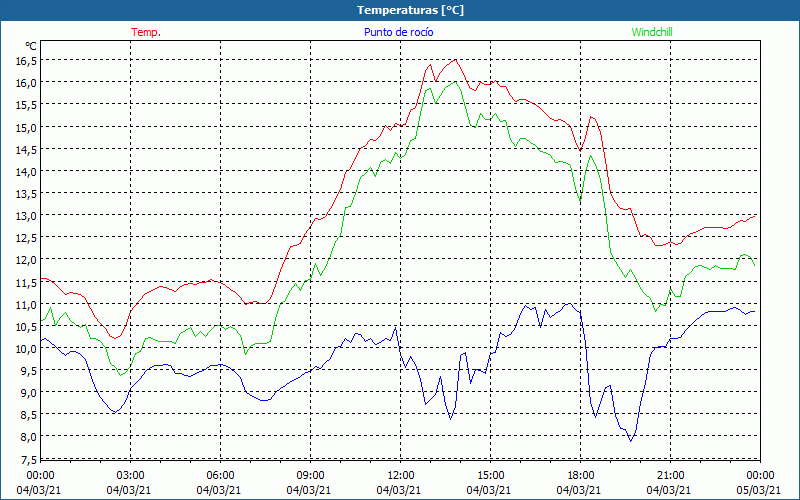Select the red 'Temp.' legend label
The width and height of the screenshot is (800, 500).
click(x=146, y=32)
